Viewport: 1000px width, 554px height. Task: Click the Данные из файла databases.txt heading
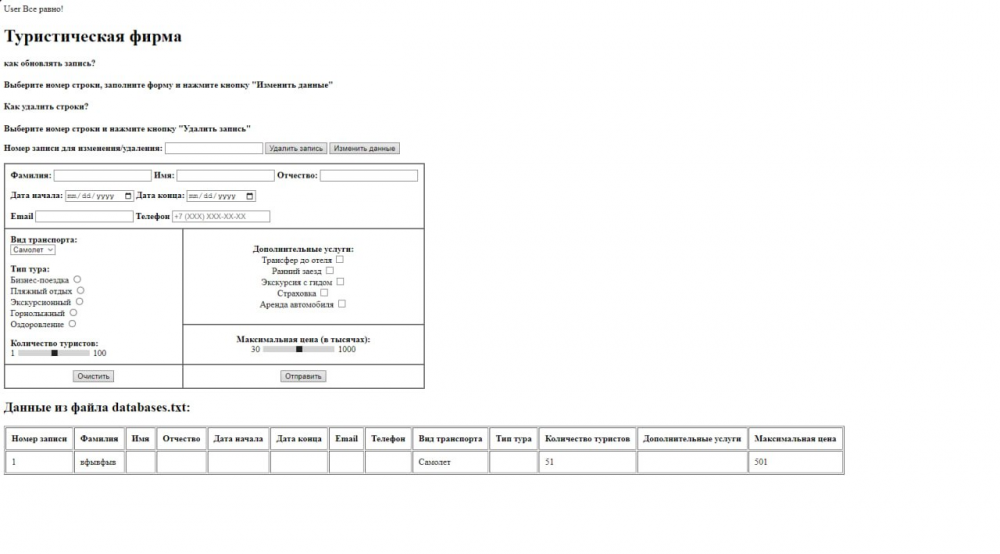97,407
